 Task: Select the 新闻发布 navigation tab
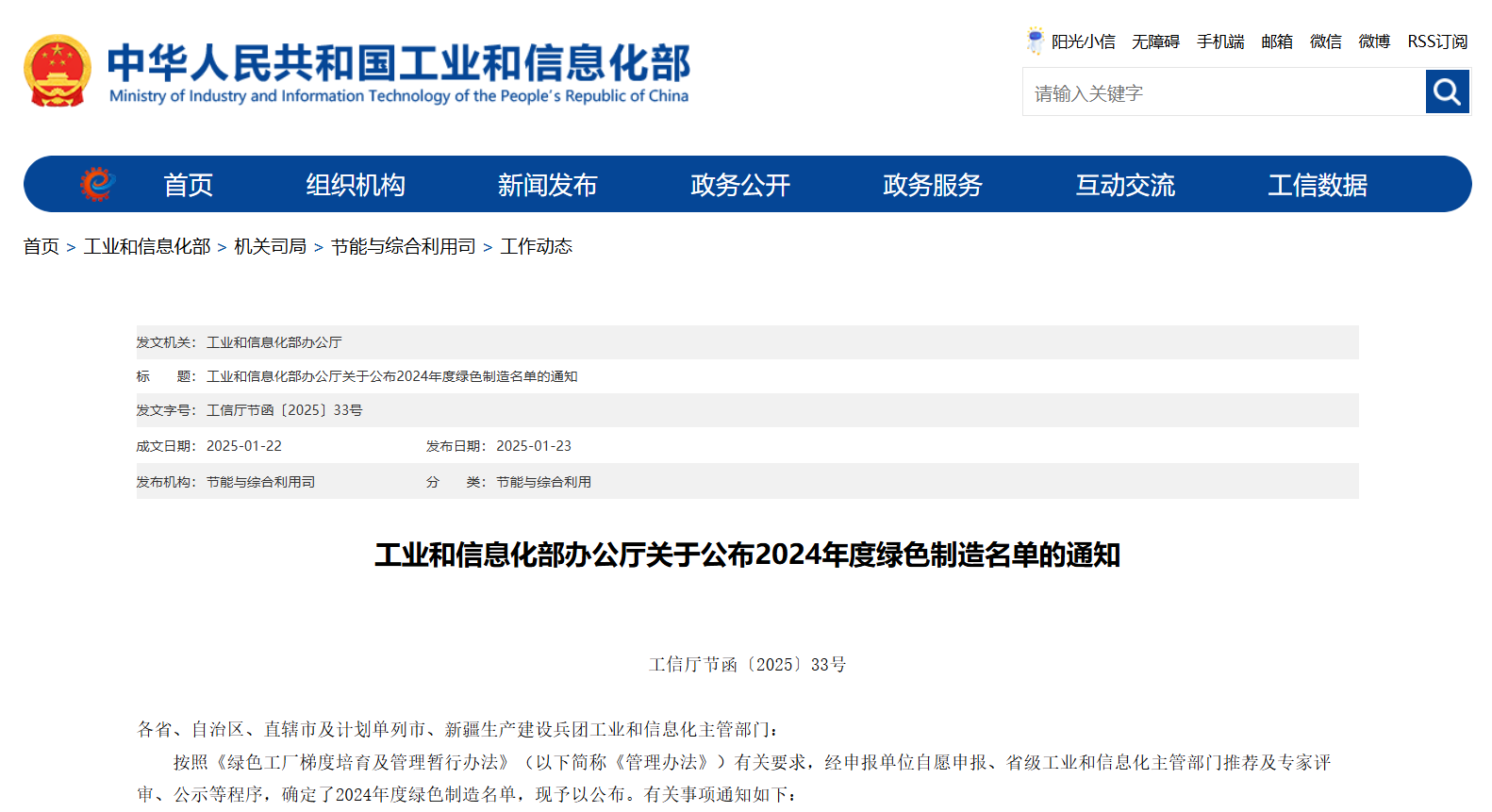pos(547,185)
